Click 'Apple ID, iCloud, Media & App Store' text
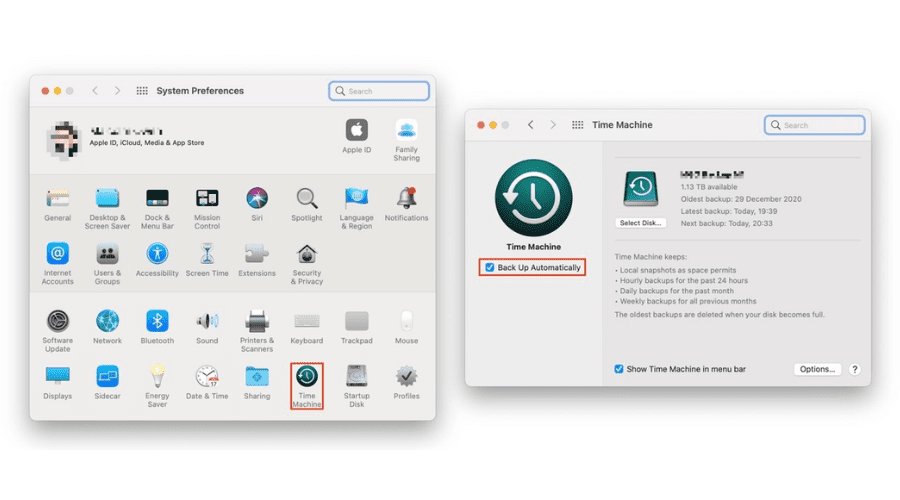 coord(147,143)
